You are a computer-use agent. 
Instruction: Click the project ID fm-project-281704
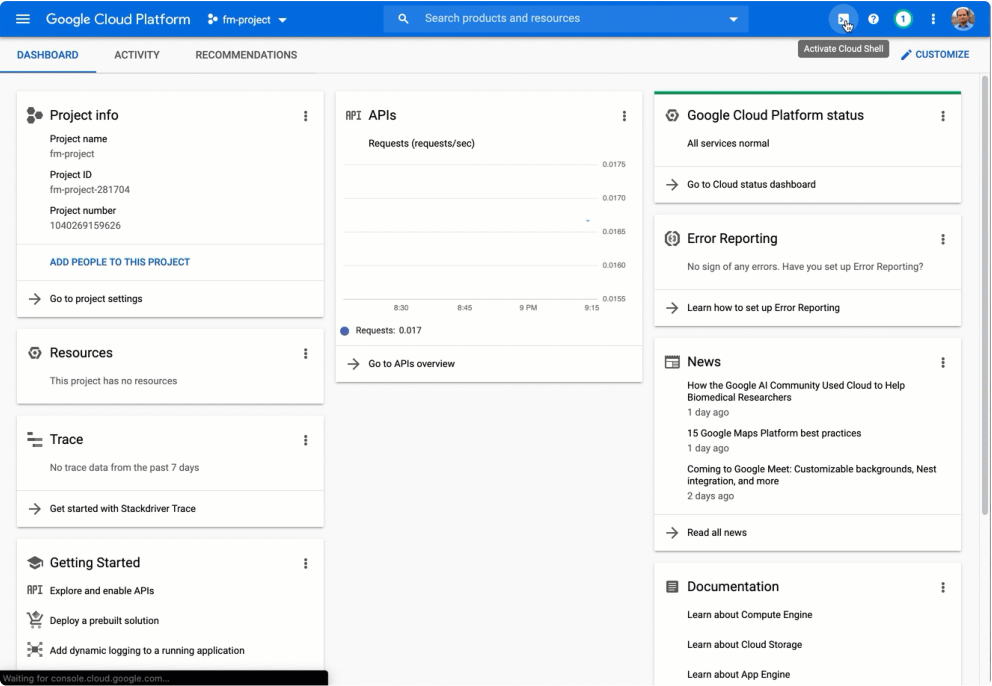(x=90, y=190)
